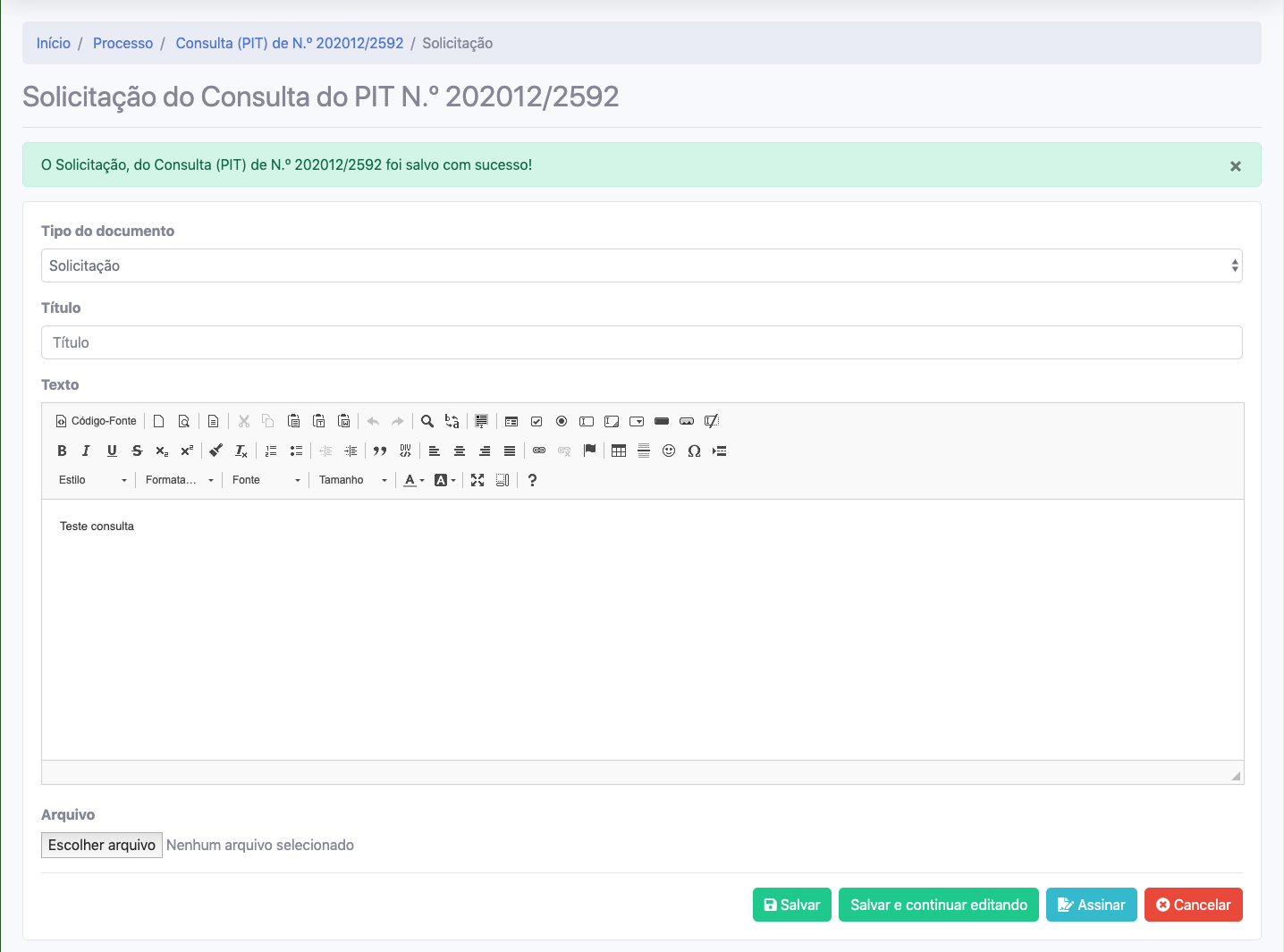Go to Processo in the breadcrumb

point(122,43)
